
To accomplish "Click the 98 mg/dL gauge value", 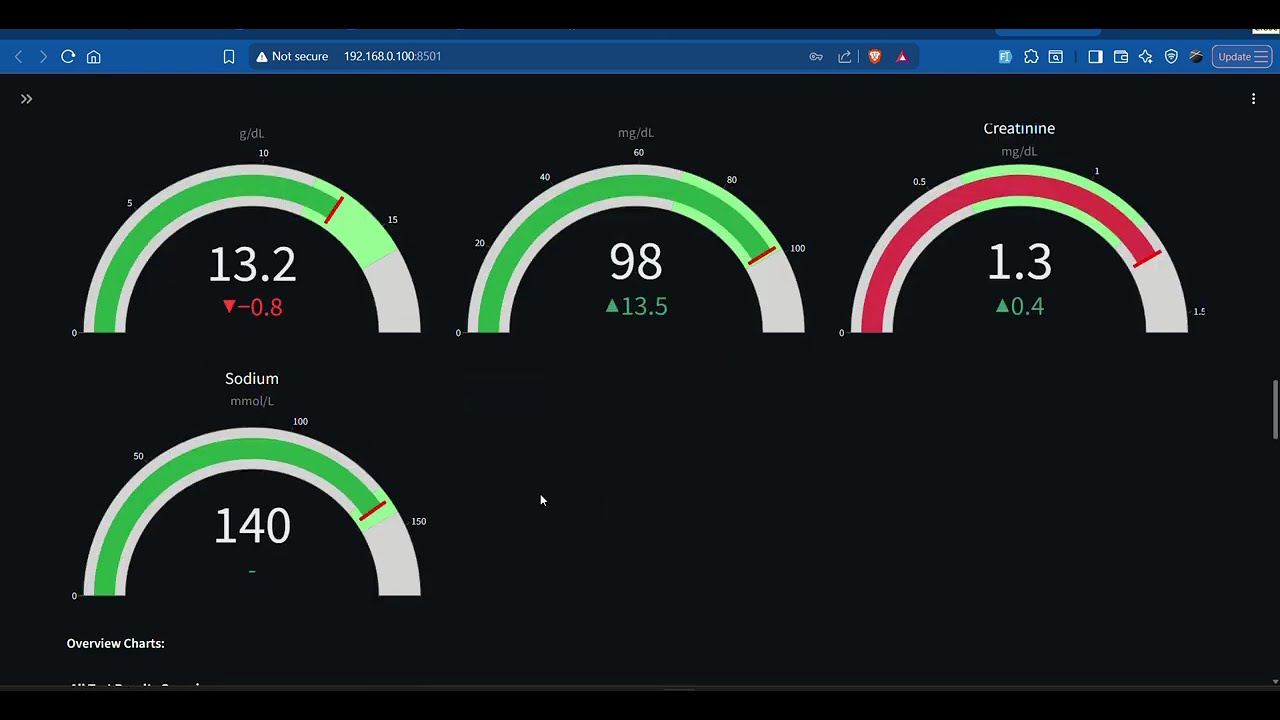I will 636,263.
